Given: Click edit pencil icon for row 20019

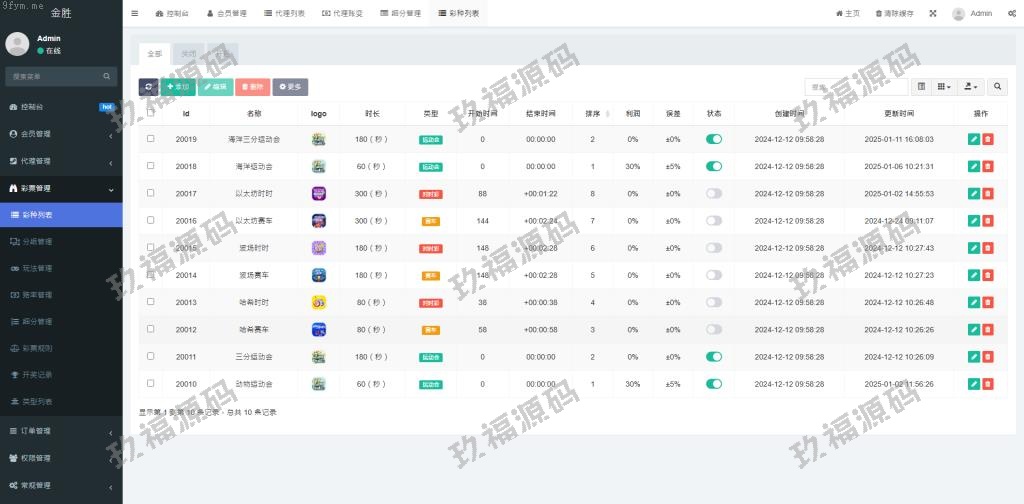Looking at the screenshot, I should (x=974, y=139).
